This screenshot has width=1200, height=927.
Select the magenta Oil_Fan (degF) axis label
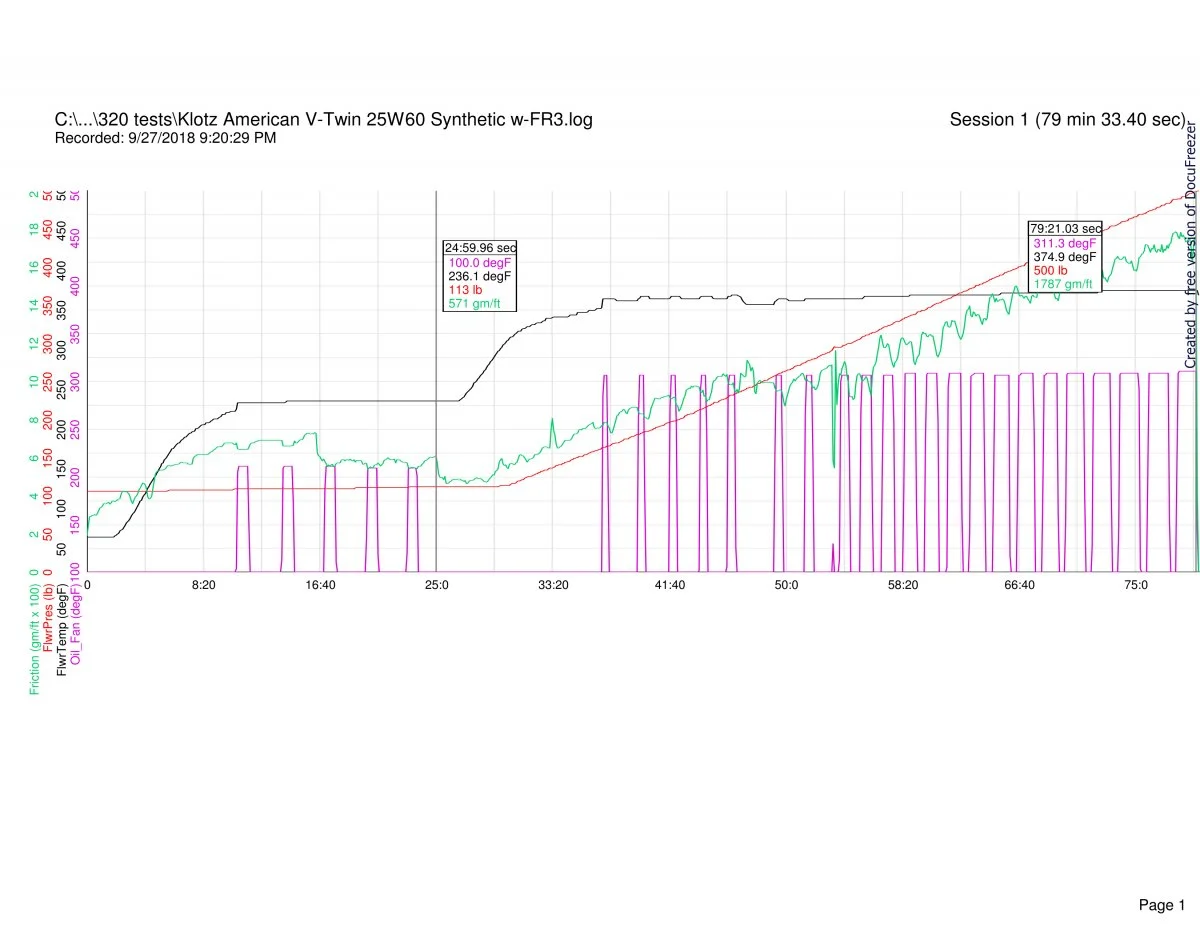pos(77,625)
